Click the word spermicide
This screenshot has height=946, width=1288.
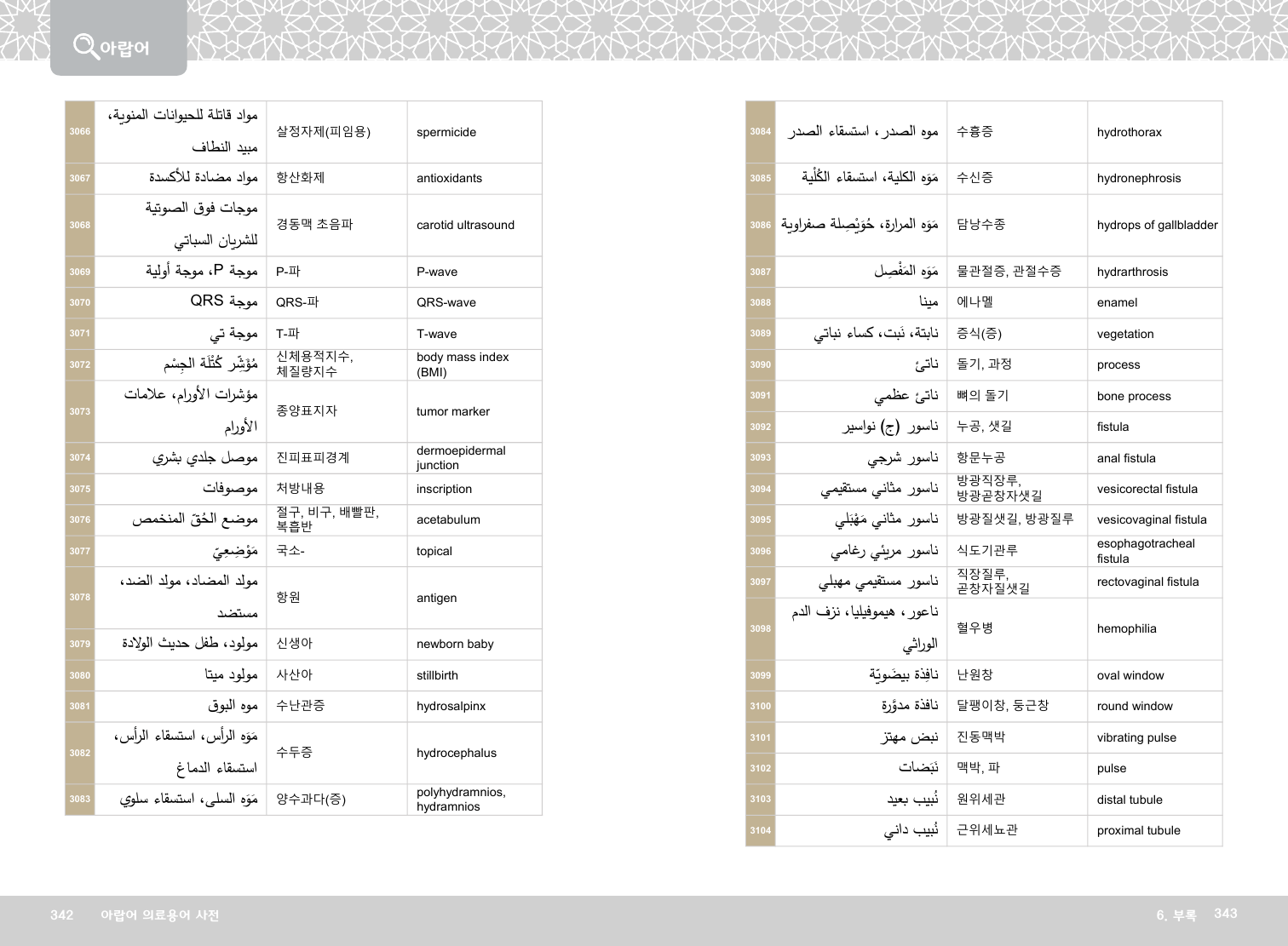click(446, 133)
